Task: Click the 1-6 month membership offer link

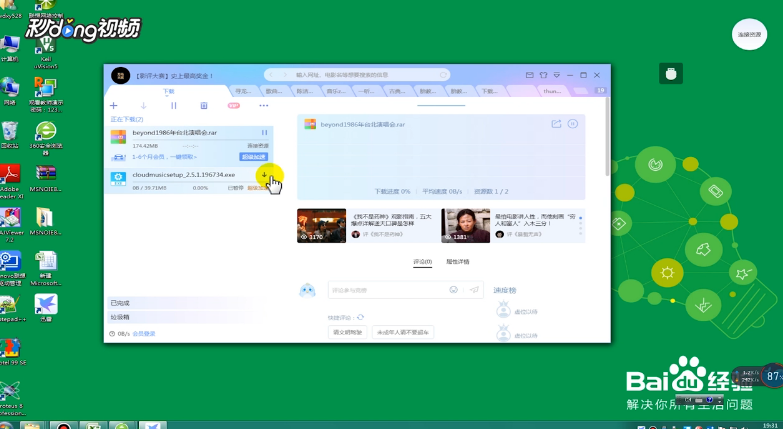Action: 164,157
